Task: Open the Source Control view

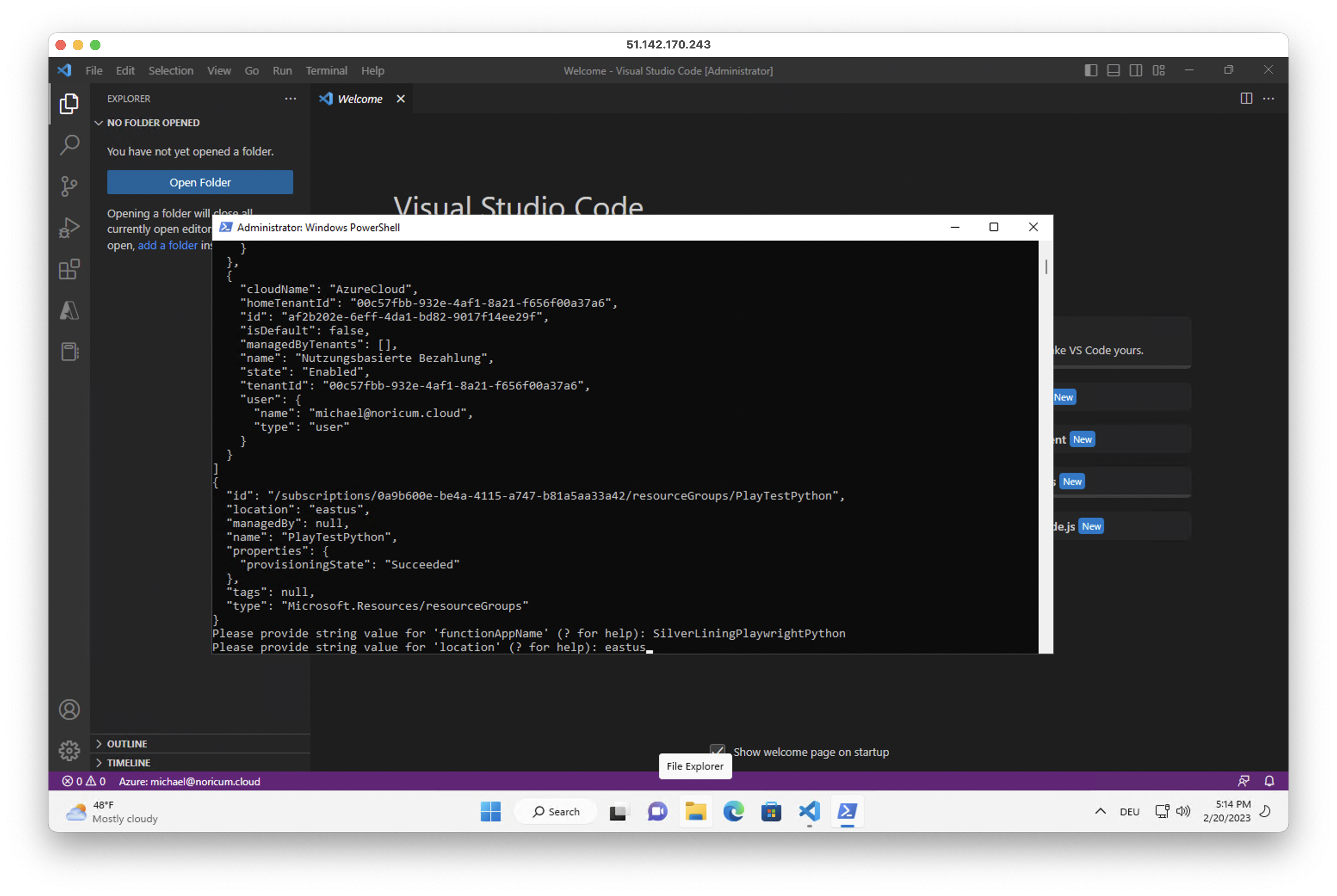Action: point(69,186)
